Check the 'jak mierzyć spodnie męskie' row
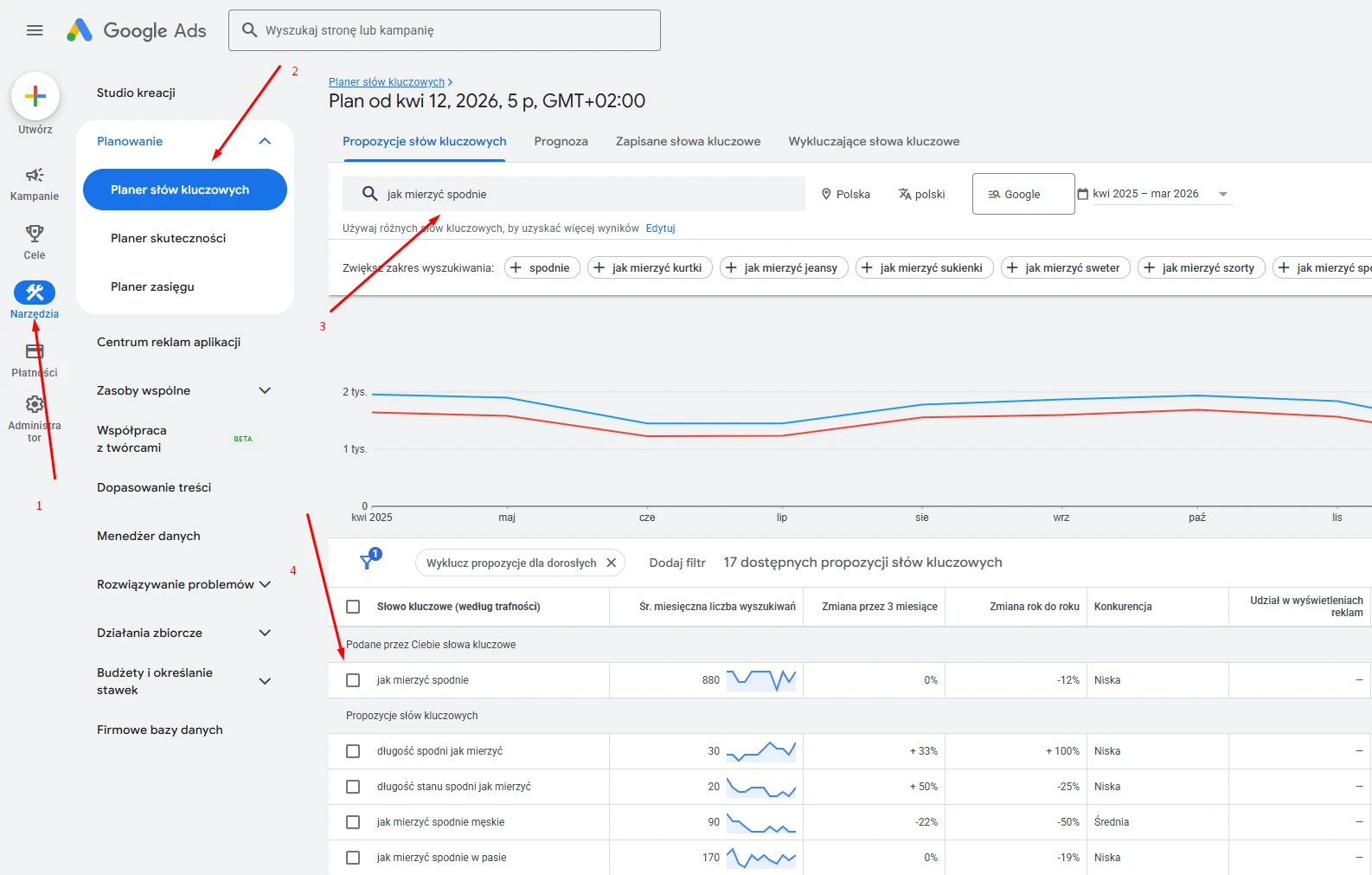Image resolution: width=1372 pixels, height=875 pixels. pos(353,822)
